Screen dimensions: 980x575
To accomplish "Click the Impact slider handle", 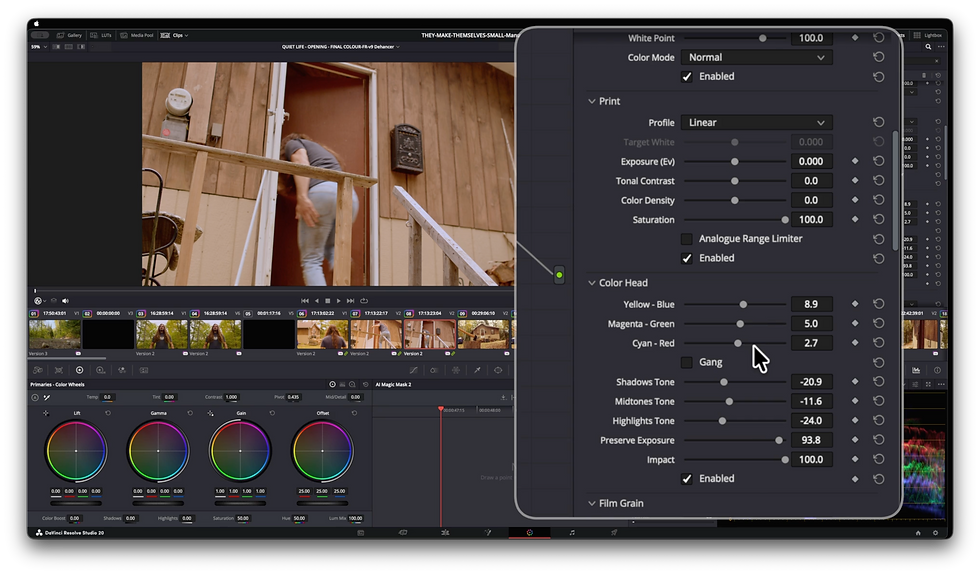I will 785,459.
